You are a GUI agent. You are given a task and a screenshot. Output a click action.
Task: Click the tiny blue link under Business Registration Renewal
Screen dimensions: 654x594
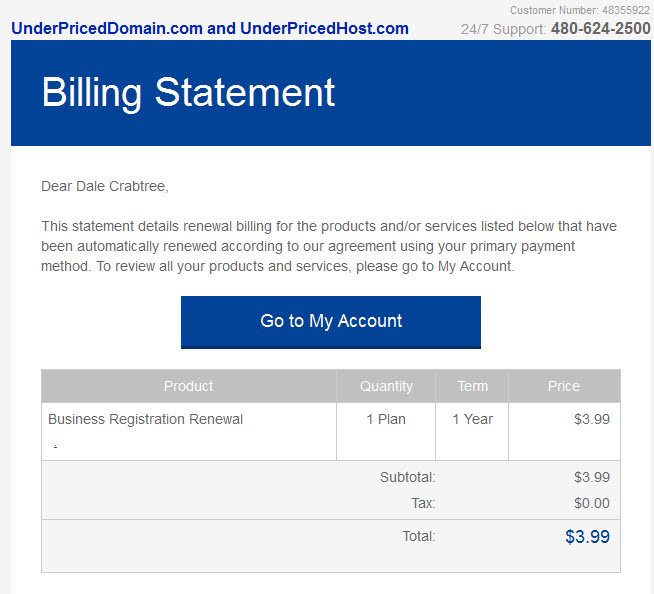tap(55, 446)
